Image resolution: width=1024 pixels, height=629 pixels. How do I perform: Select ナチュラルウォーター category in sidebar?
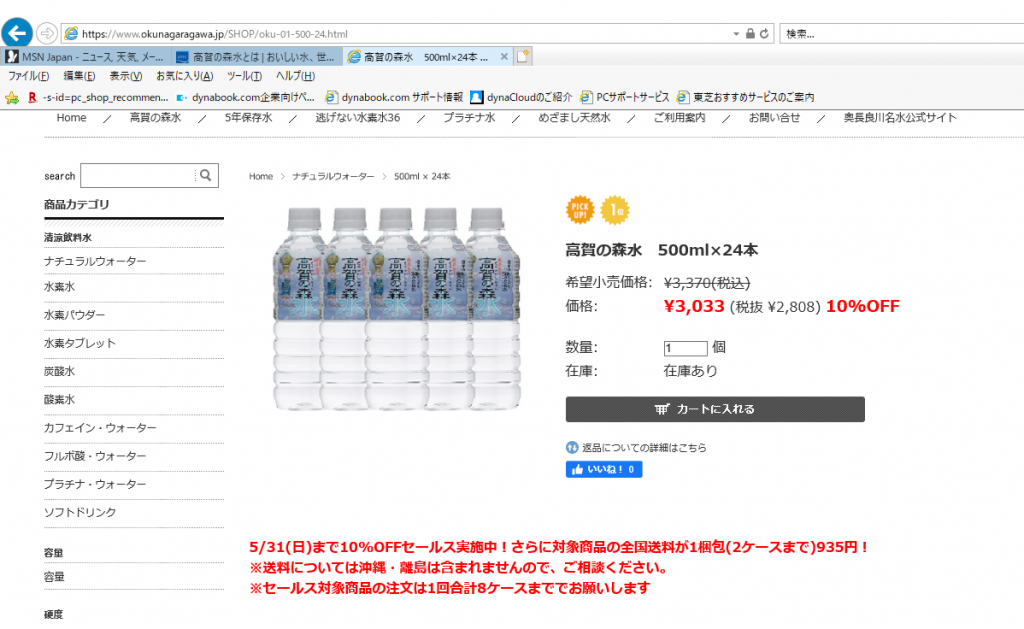tap(95, 261)
